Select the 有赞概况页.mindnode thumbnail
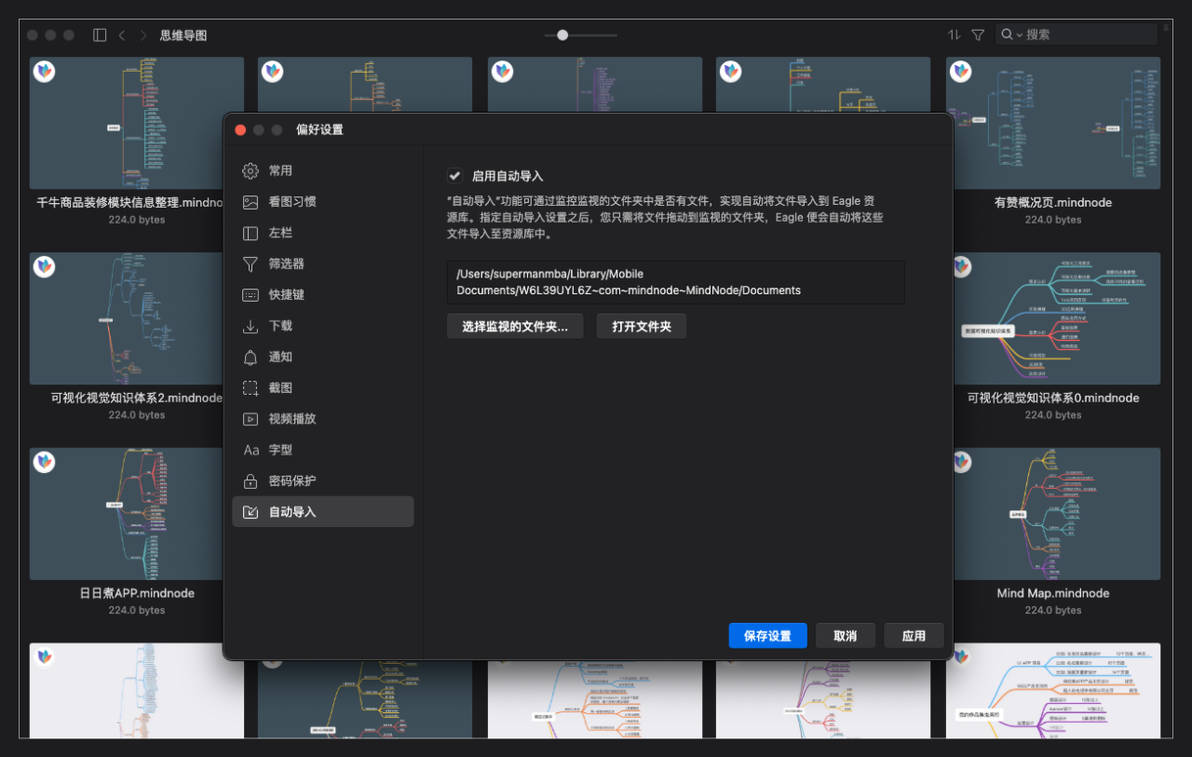This screenshot has width=1192, height=757. coord(1053,123)
